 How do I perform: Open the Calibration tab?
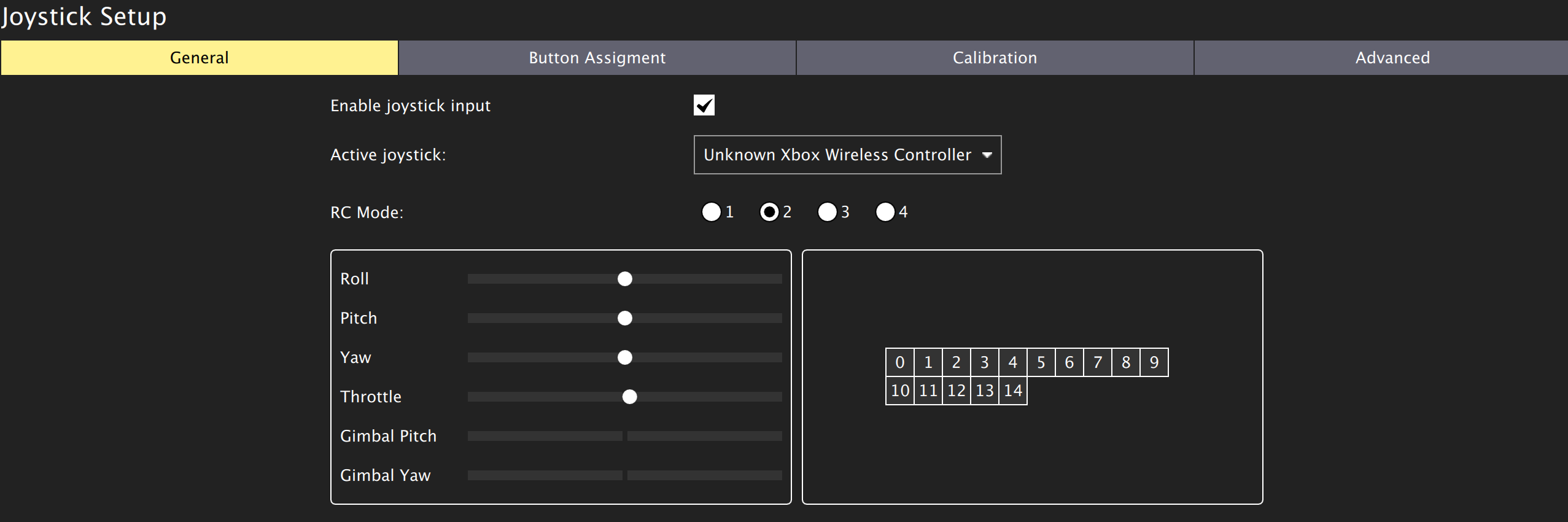[995, 58]
